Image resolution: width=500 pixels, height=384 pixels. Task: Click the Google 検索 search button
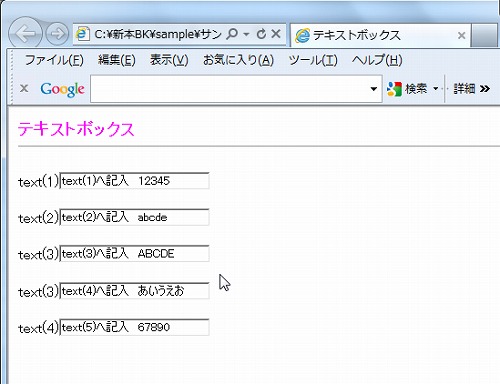pos(407,89)
